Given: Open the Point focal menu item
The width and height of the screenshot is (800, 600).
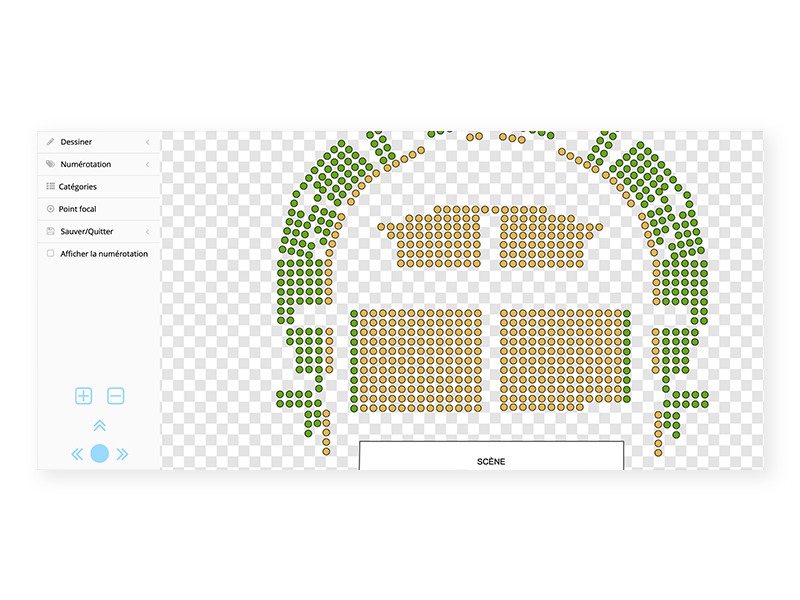Looking at the screenshot, I should (99, 209).
